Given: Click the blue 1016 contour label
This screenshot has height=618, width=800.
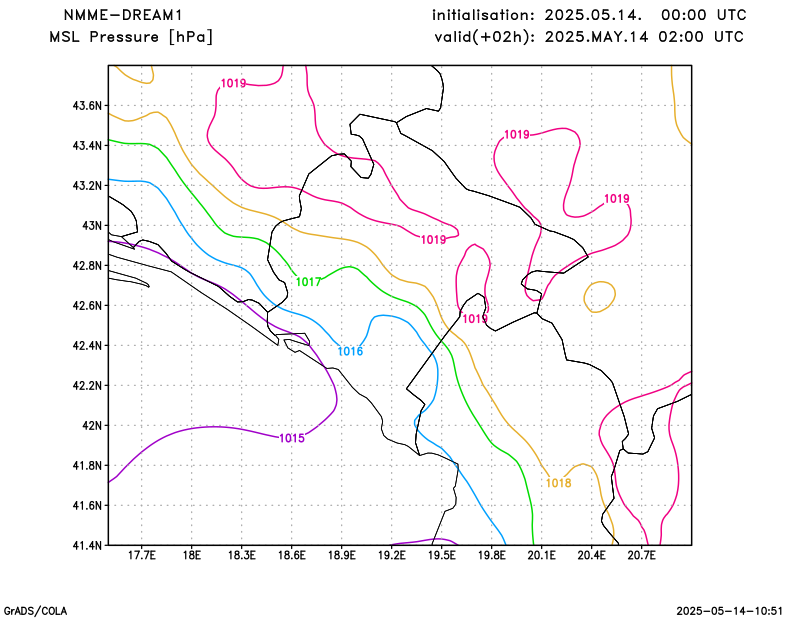Looking at the screenshot, I should (x=350, y=352).
